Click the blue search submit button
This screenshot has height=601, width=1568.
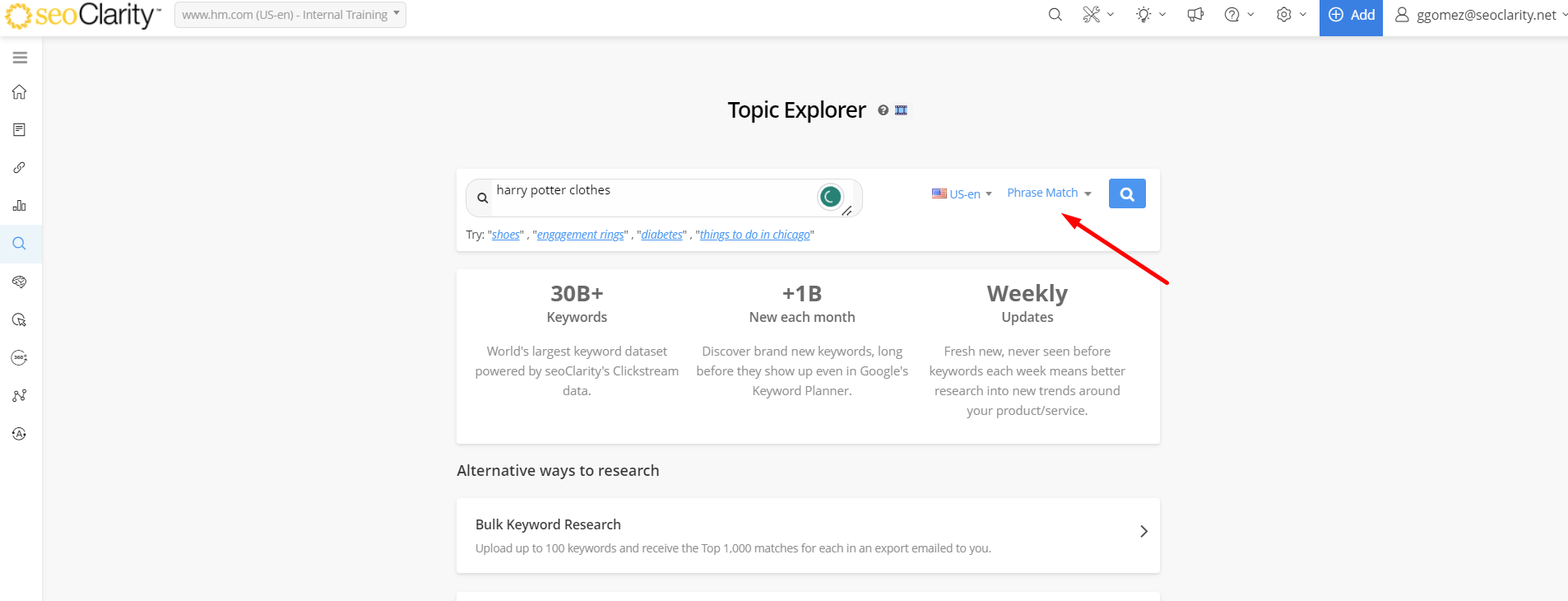[x=1126, y=194]
